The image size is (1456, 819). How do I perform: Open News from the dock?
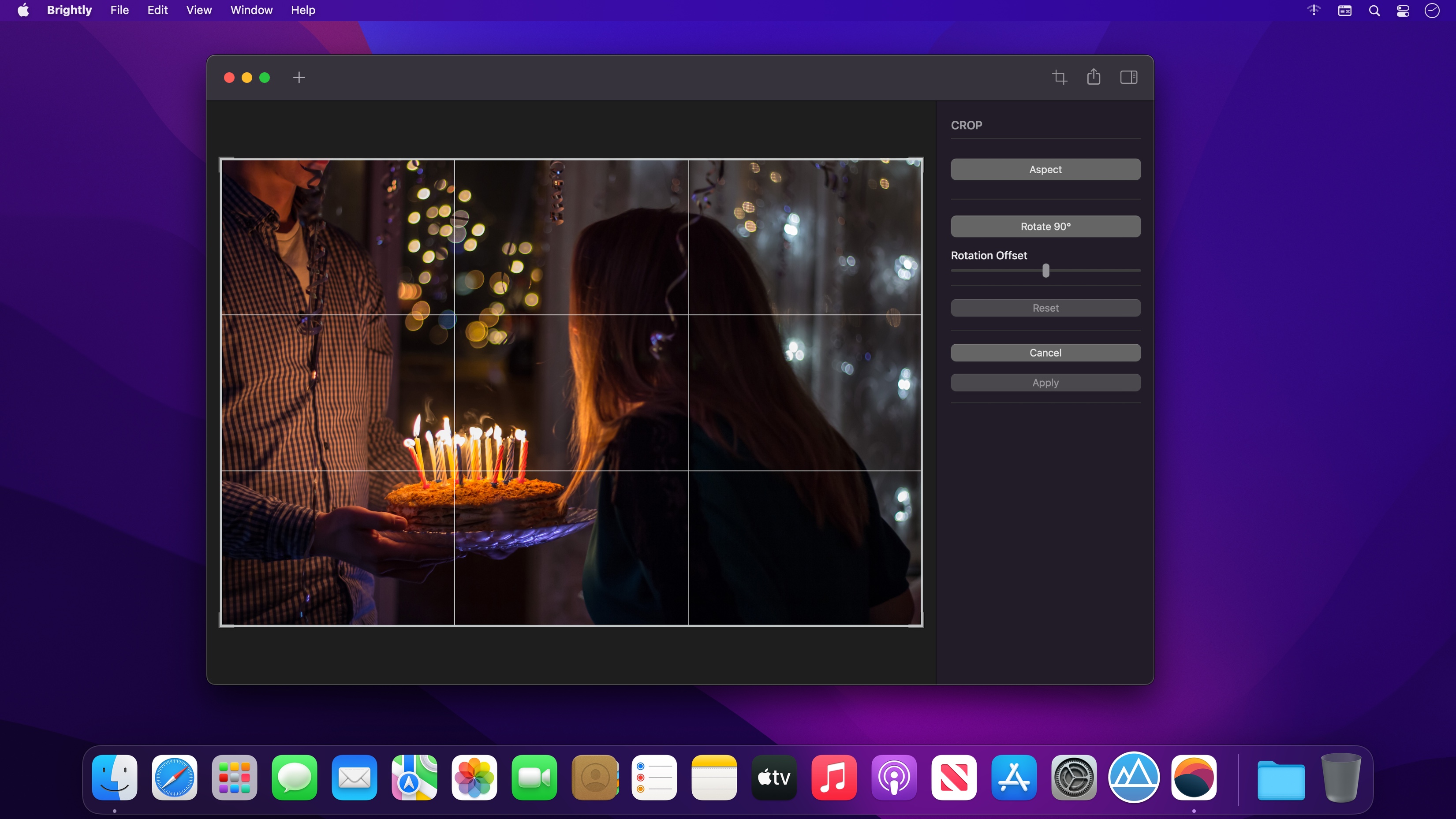pyautogui.click(x=954, y=778)
